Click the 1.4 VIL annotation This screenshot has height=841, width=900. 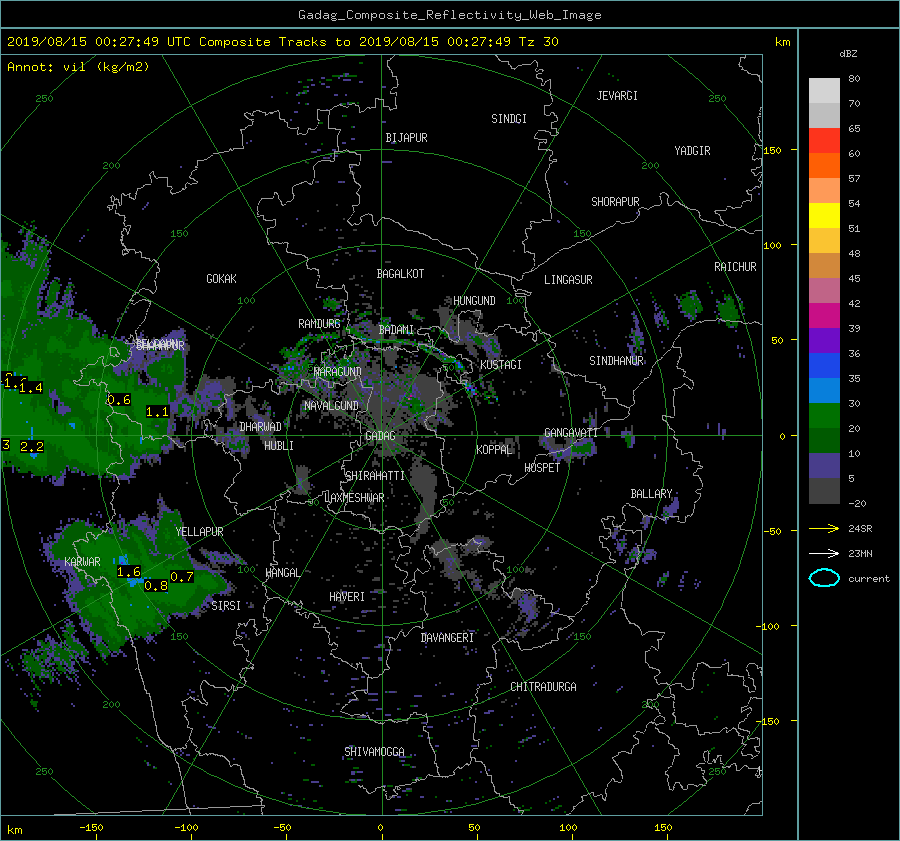31,388
